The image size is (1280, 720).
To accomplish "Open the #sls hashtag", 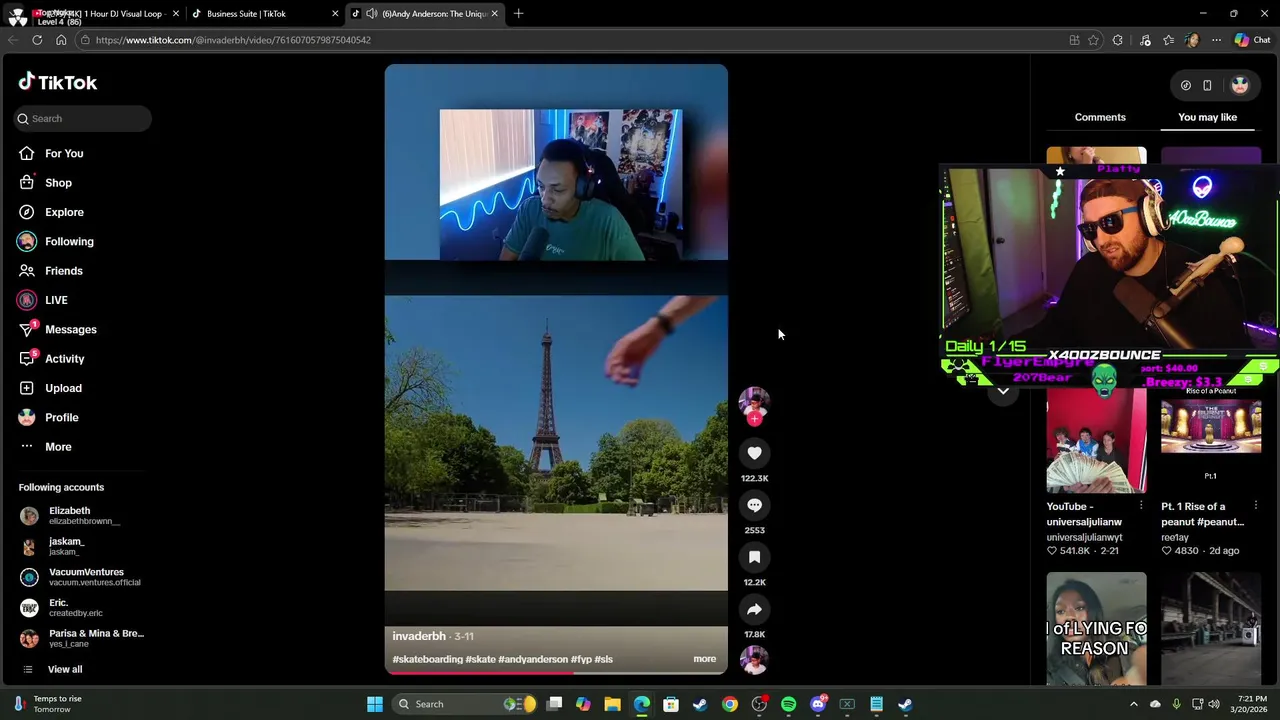I will 603,659.
